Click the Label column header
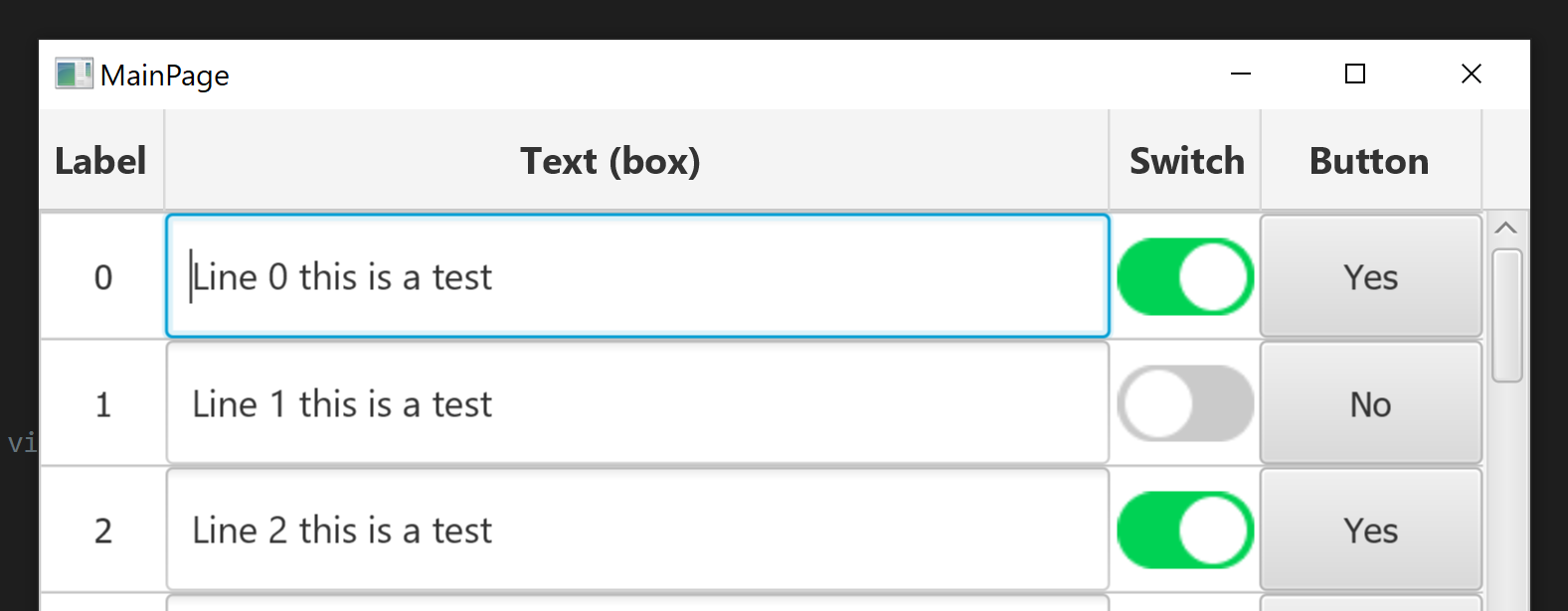This screenshot has height=611, width=1568. [100, 161]
